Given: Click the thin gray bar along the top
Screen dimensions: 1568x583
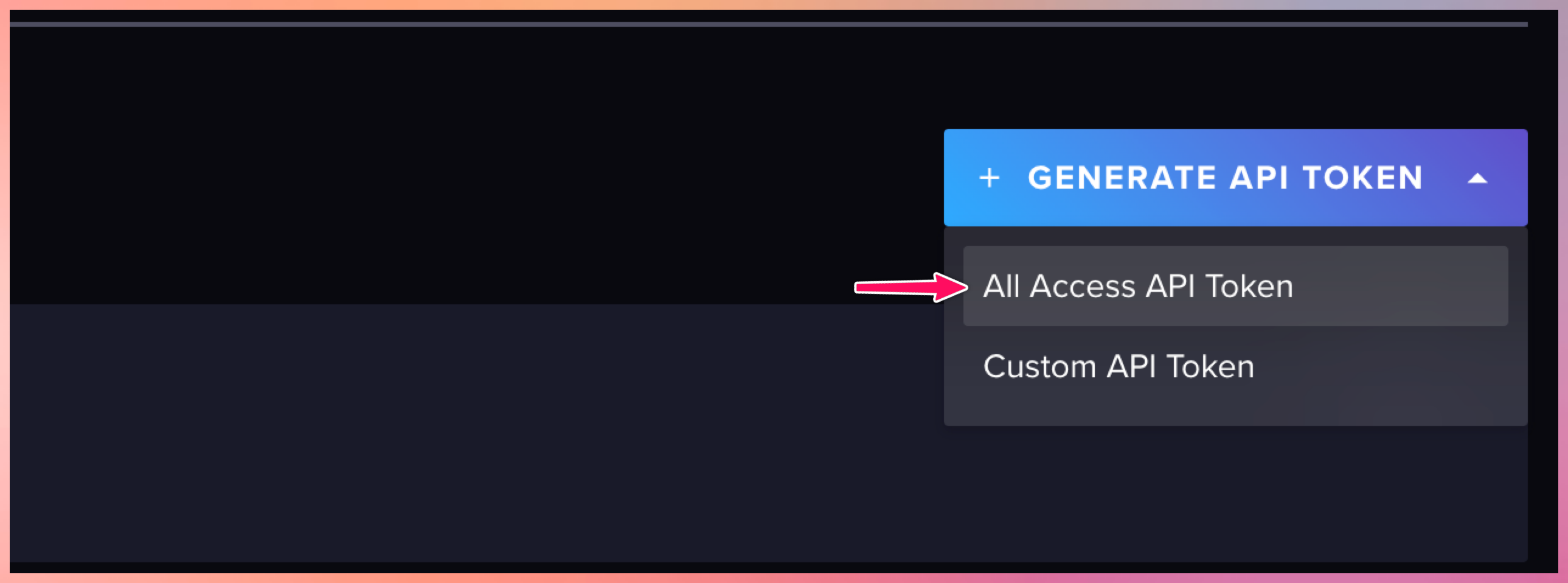Looking at the screenshot, I should (x=768, y=24).
